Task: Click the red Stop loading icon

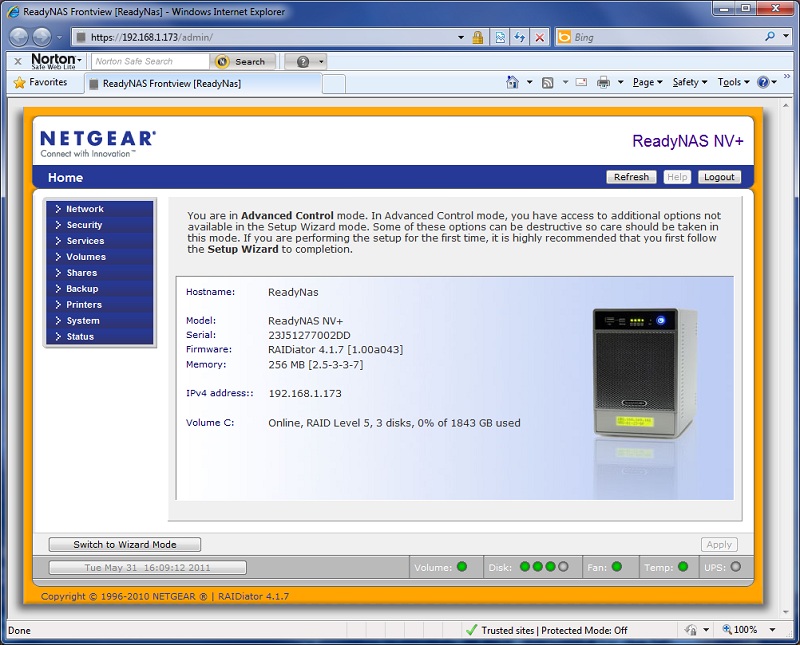Action: [539, 37]
